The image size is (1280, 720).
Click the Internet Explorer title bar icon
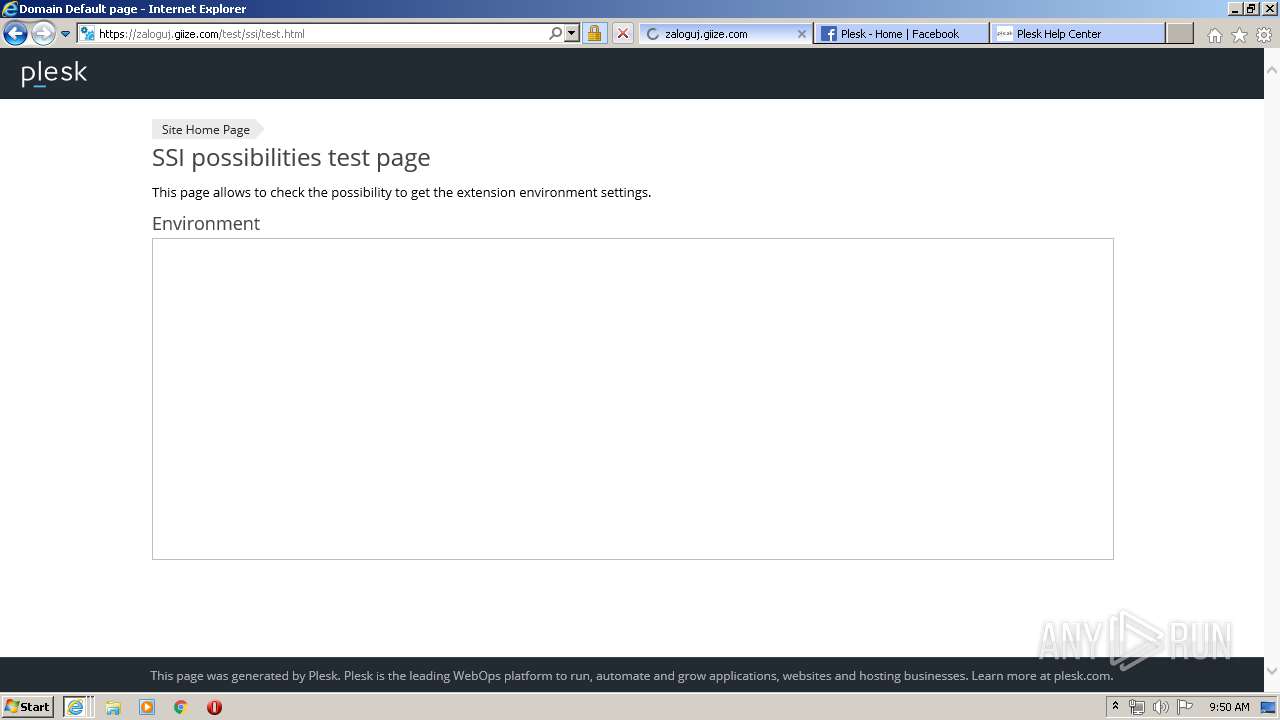point(9,9)
